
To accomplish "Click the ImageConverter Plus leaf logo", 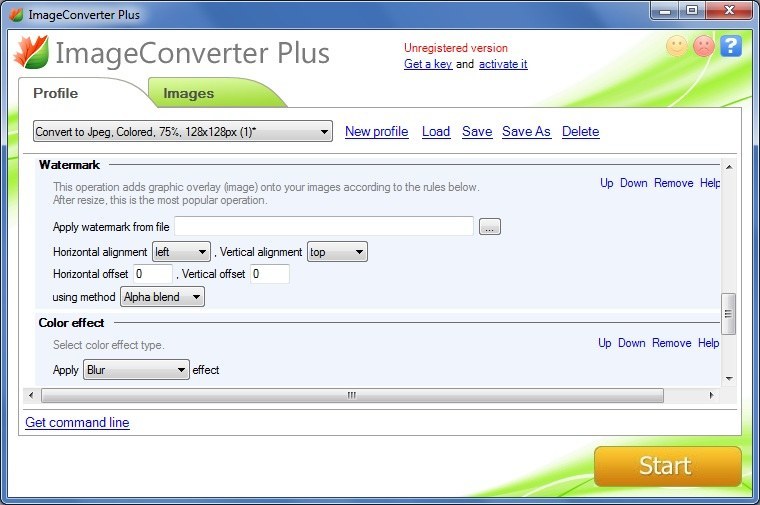I will (32, 52).
